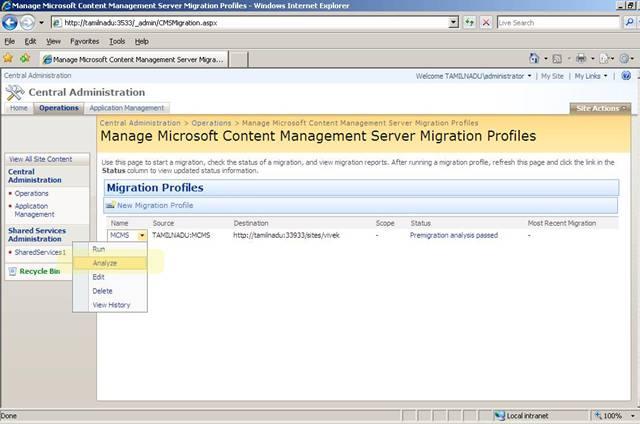Click the My Site link
This screenshot has width=640, height=424.
pos(552,76)
